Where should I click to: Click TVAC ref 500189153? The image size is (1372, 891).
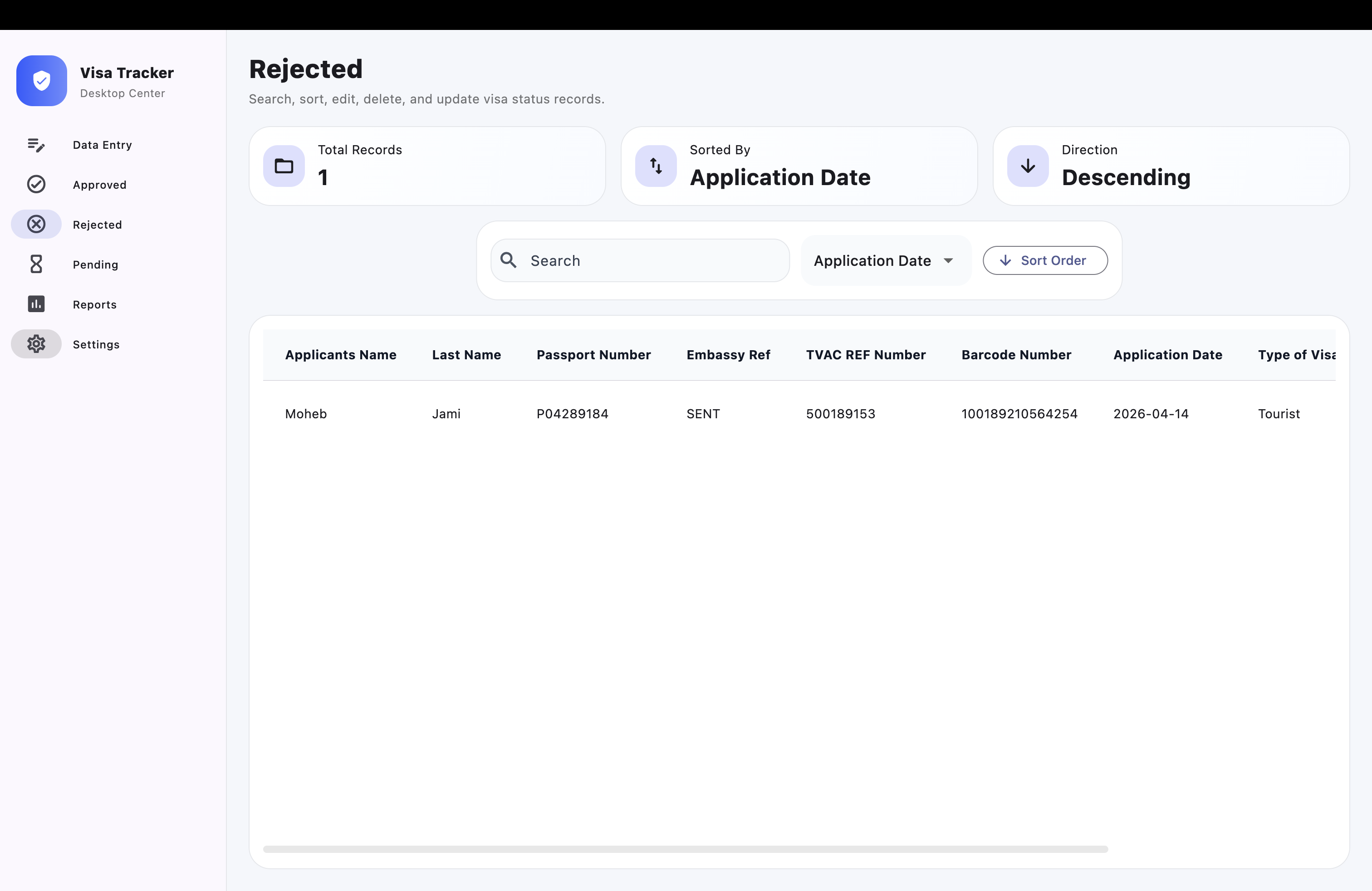(x=841, y=414)
